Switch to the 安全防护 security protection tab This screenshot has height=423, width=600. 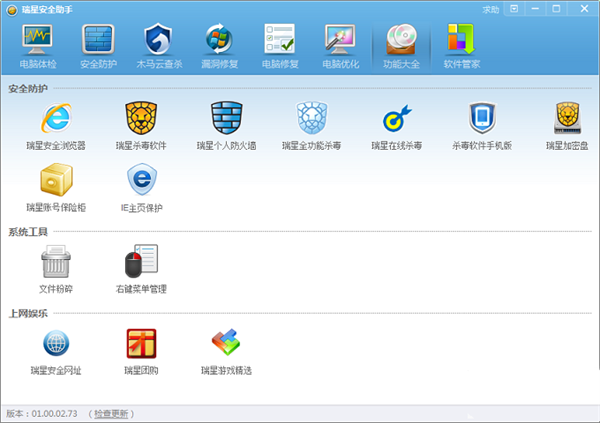(x=98, y=47)
